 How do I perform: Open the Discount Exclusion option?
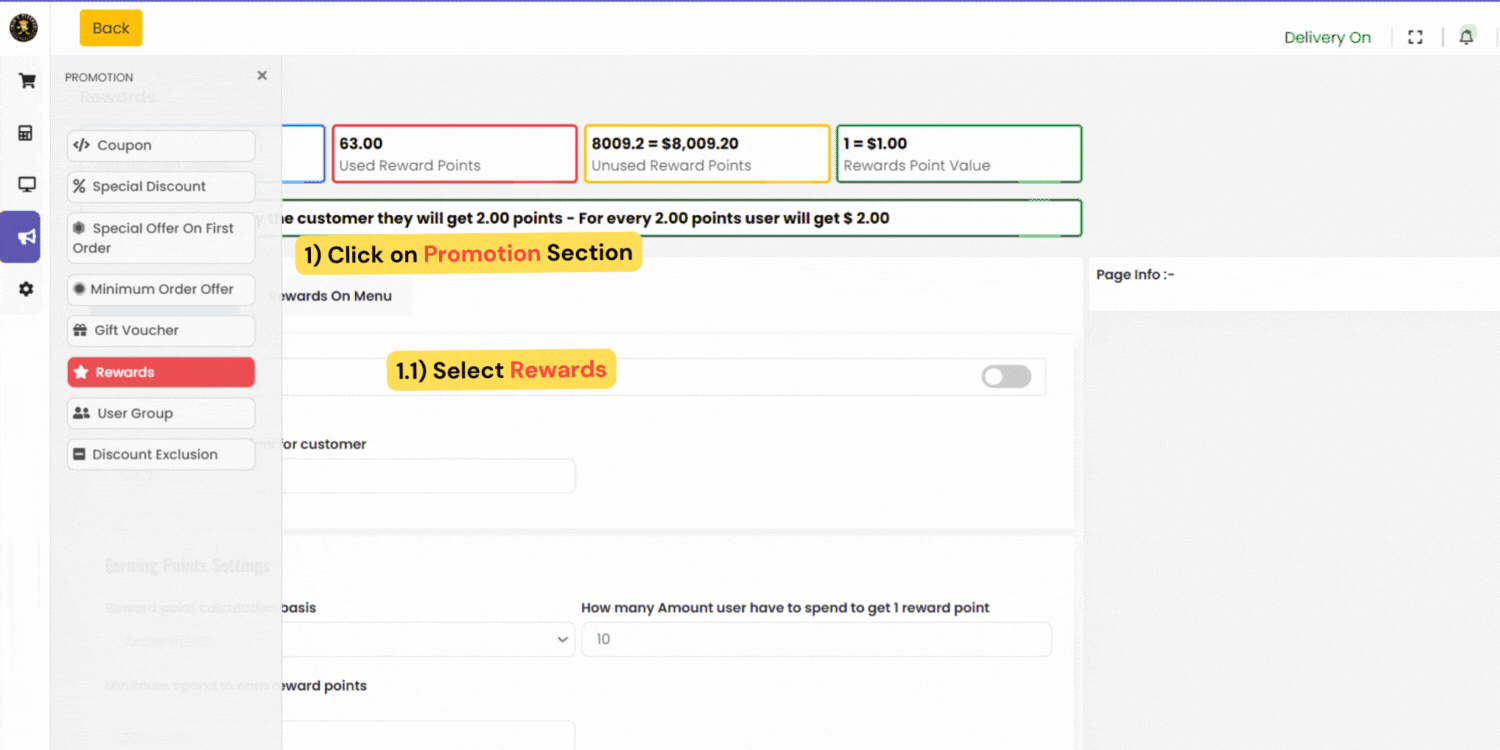tap(161, 454)
